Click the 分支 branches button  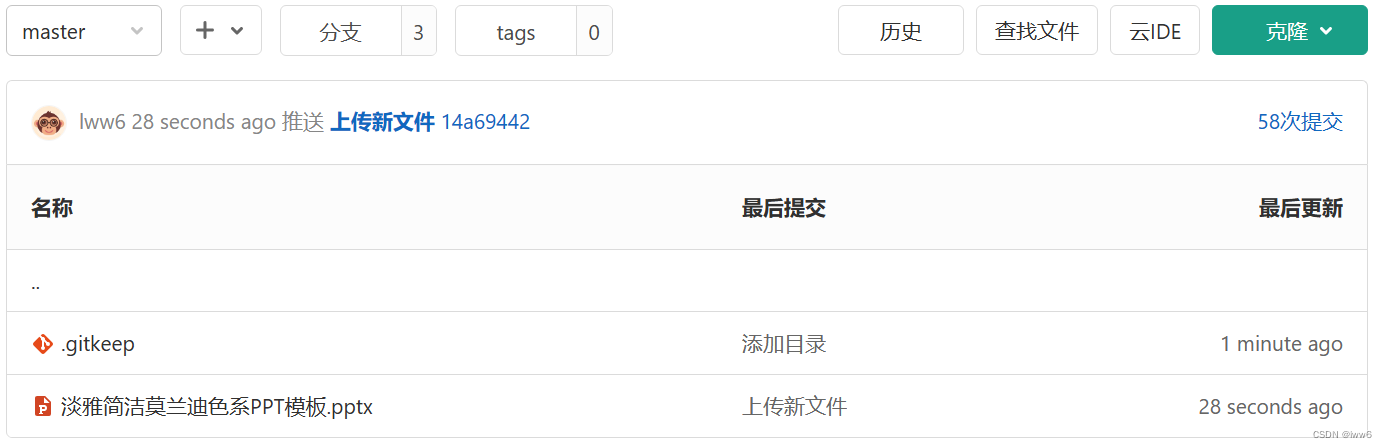point(340,31)
